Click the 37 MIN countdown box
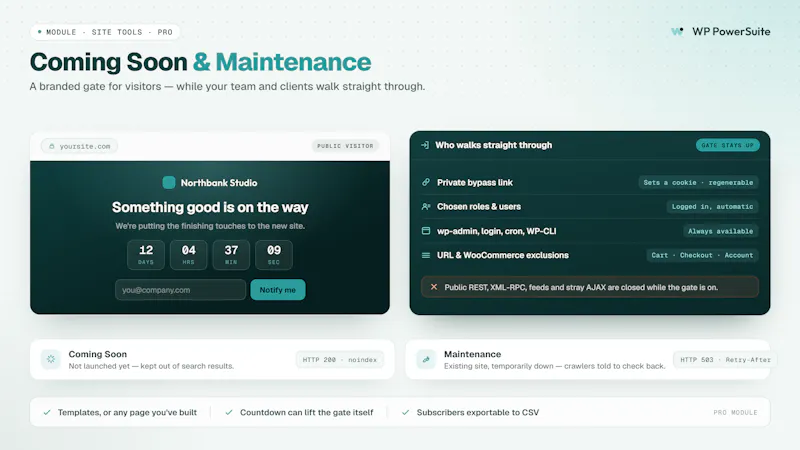The image size is (800, 450). (x=231, y=255)
